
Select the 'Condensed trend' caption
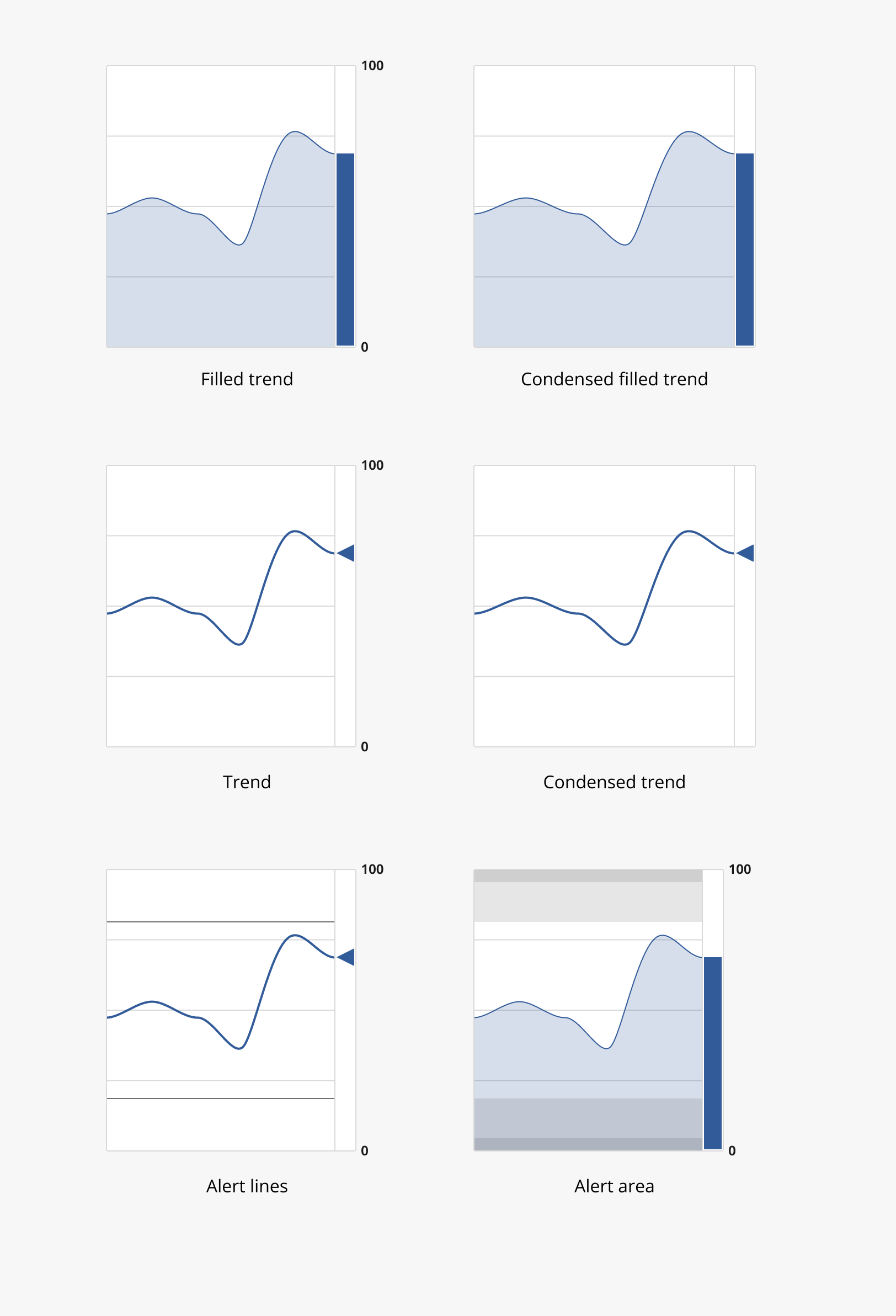coord(614,782)
